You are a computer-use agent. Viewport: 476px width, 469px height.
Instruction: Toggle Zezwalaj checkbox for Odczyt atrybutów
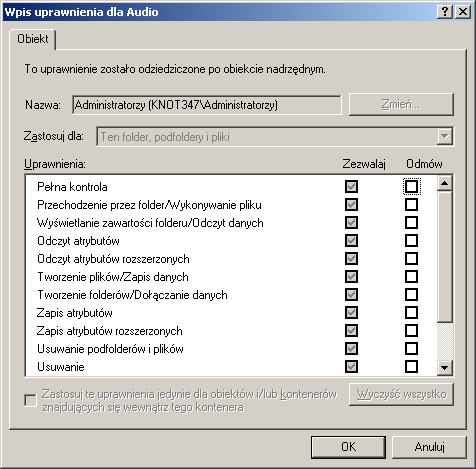point(351,240)
